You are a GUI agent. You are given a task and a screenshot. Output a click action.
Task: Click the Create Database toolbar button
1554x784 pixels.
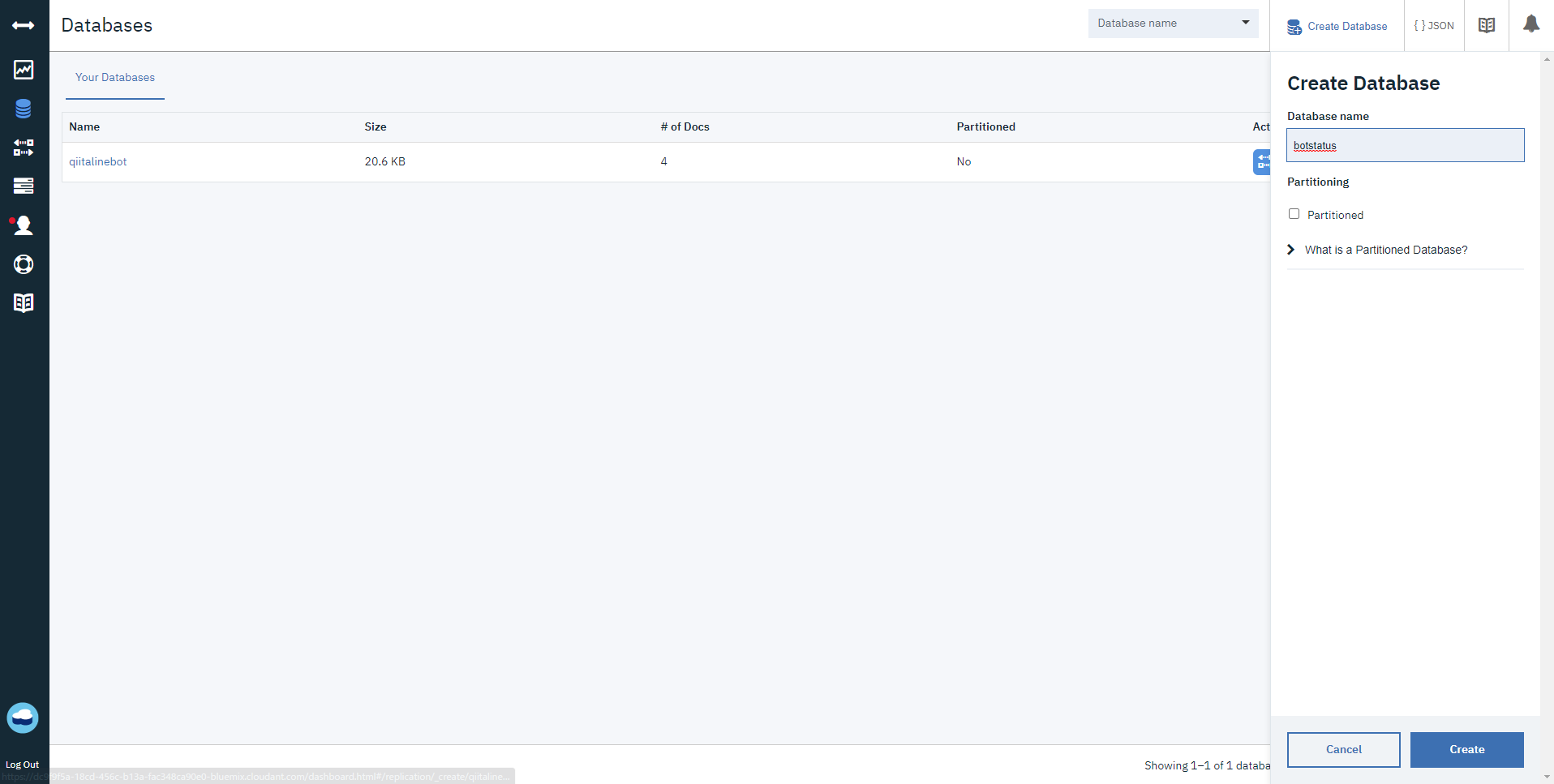click(1337, 26)
